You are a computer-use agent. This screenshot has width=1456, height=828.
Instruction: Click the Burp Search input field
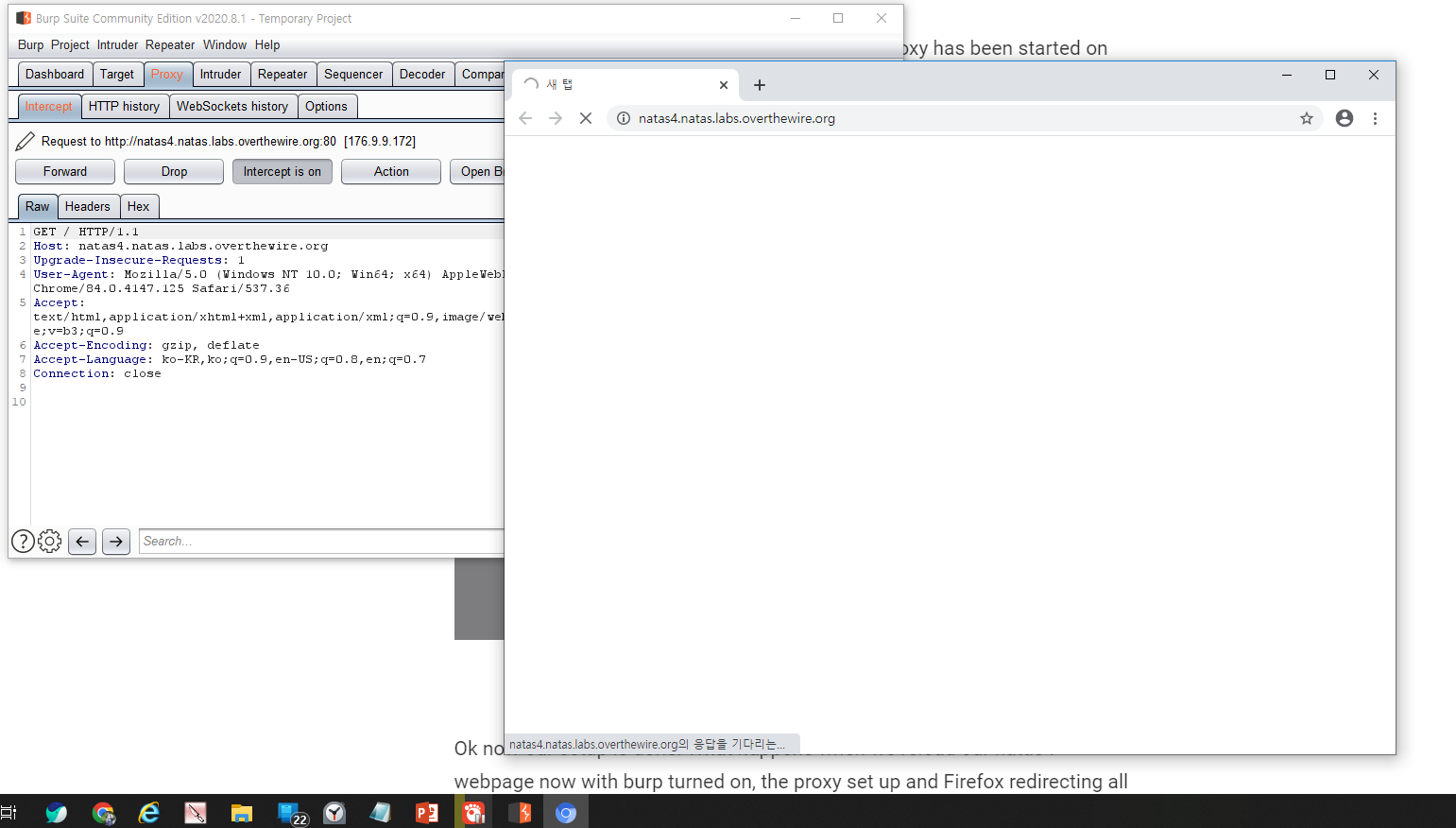(321, 542)
